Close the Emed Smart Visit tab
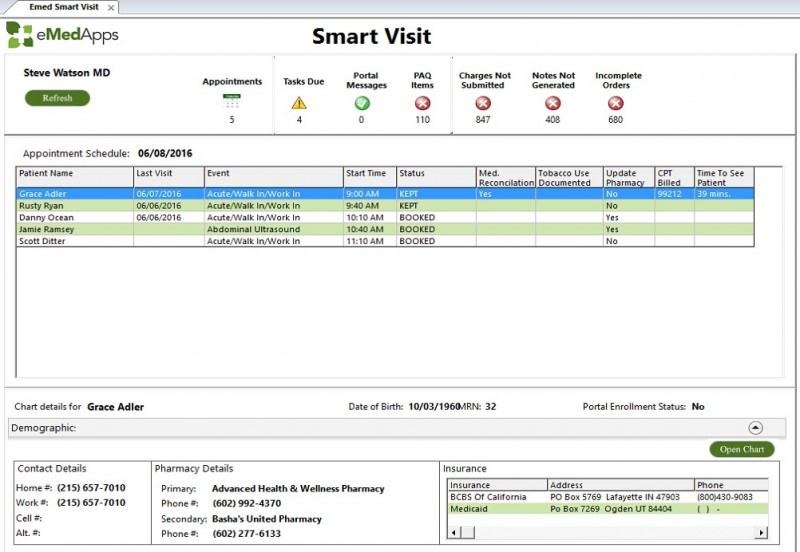 click(111, 7)
